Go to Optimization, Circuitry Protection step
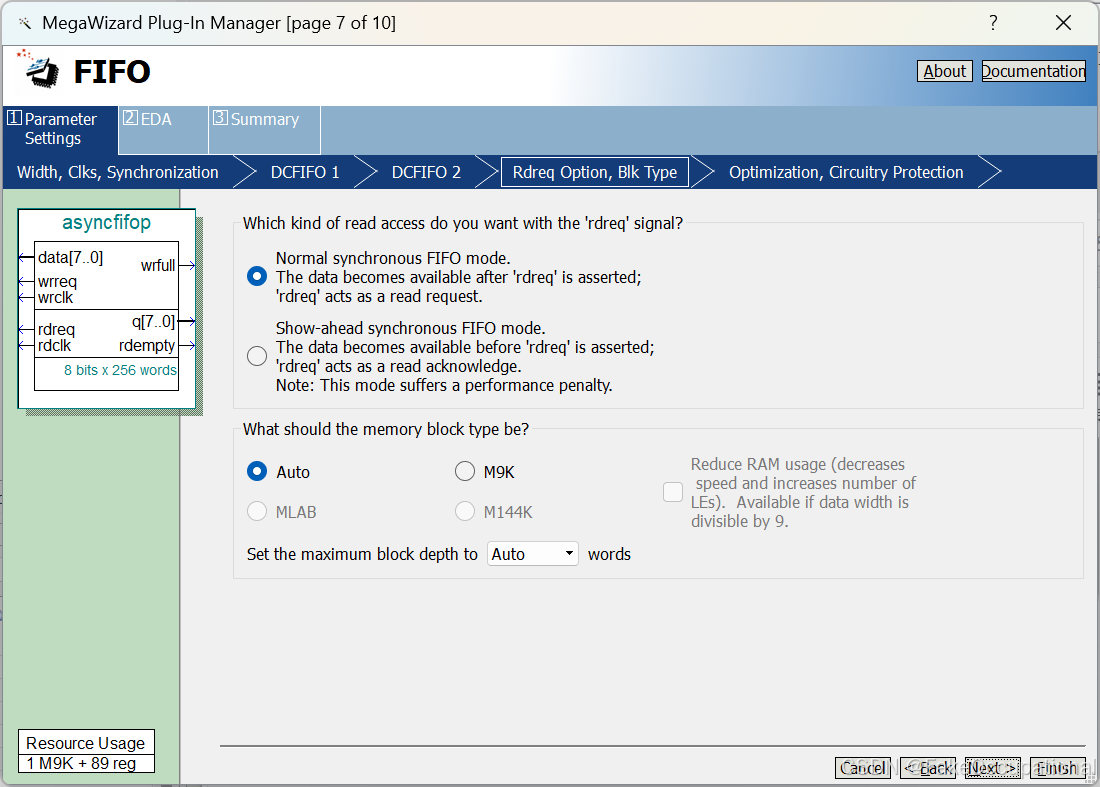This screenshot has height=787, width=1100. coord(846,173)
